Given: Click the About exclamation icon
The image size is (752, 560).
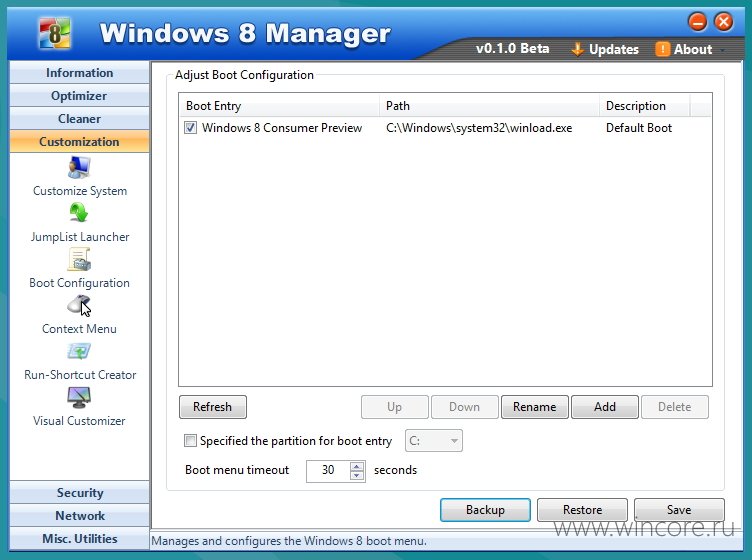Looking at the screenshot, I should [662, 49].
